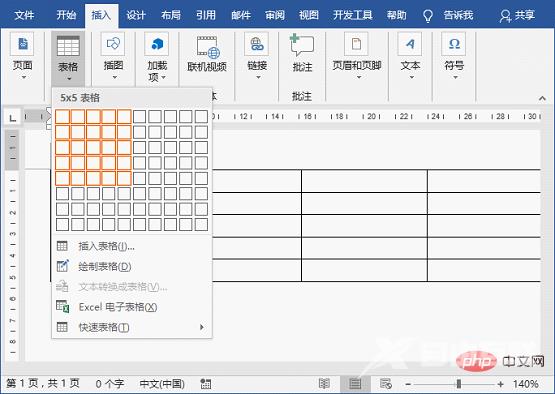Switch to the 设计 (Design) tab
The width and height of the screenshot is (555, 394).
(x=136, y=15)
